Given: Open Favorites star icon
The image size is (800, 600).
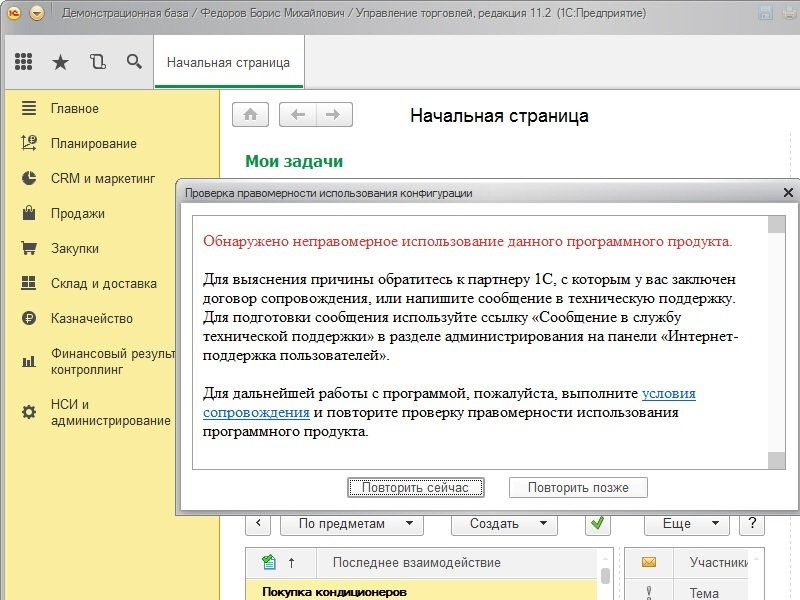Looking at the screenshot, I should click(x=60, y=62).
